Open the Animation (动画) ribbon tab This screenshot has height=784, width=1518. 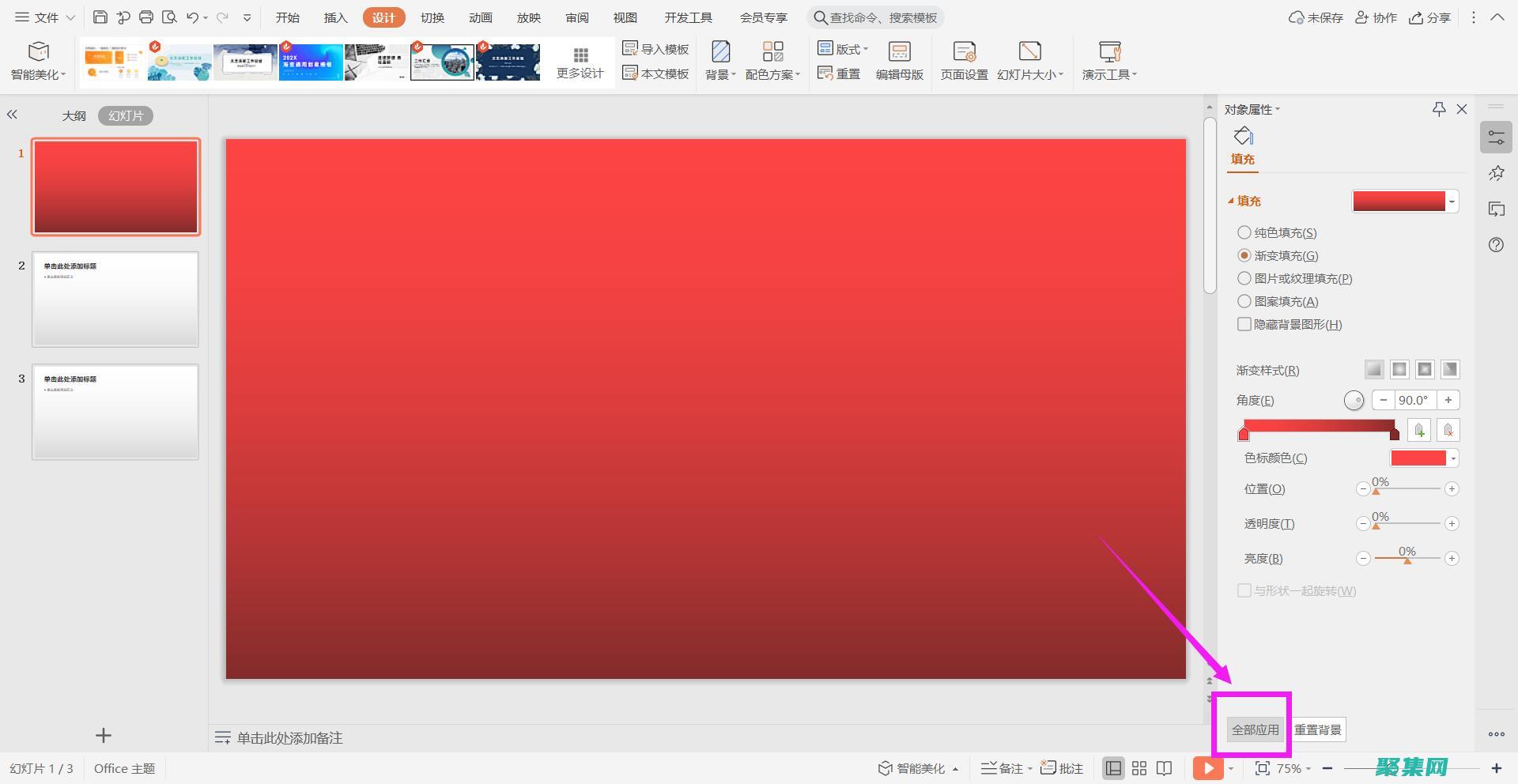click(480, 17)
